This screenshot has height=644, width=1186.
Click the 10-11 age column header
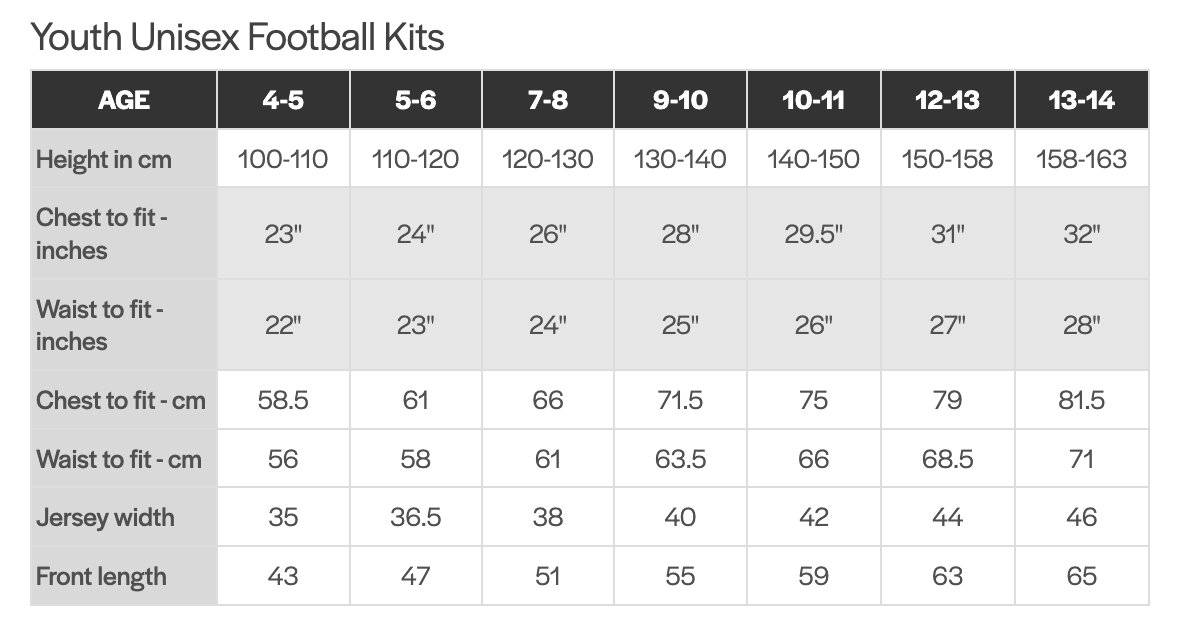click(x=813, y=100)
